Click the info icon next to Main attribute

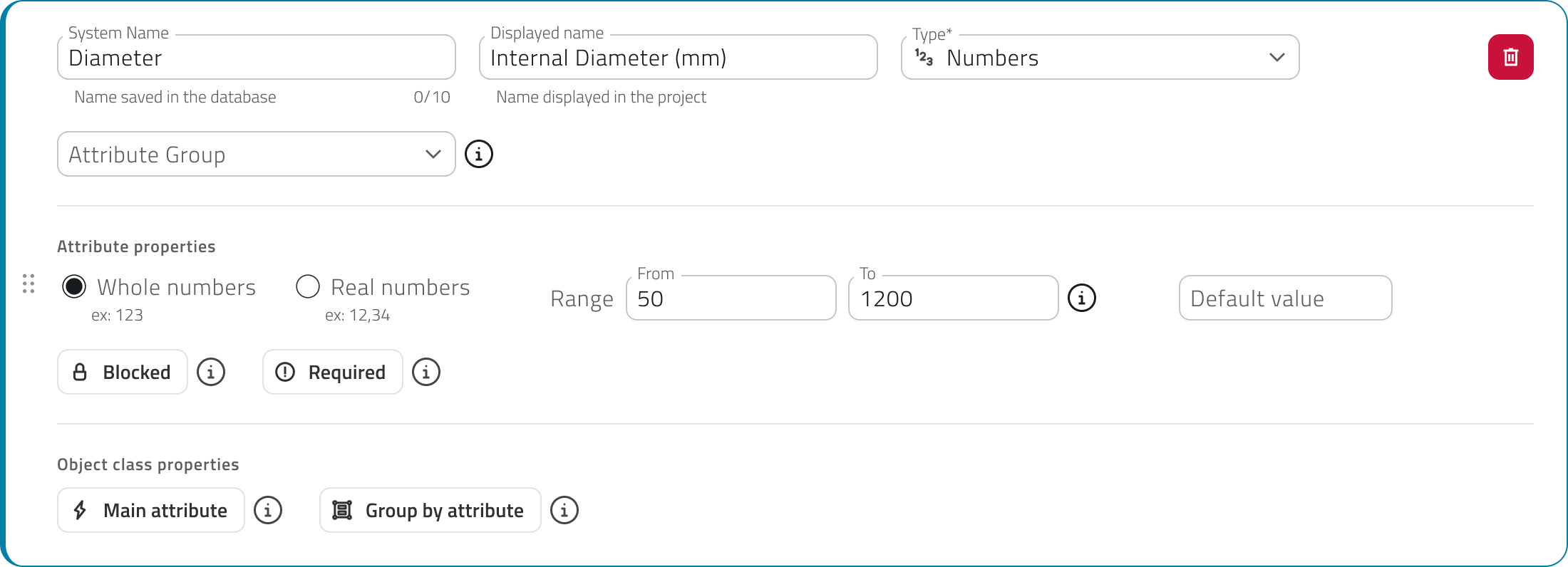267,510
